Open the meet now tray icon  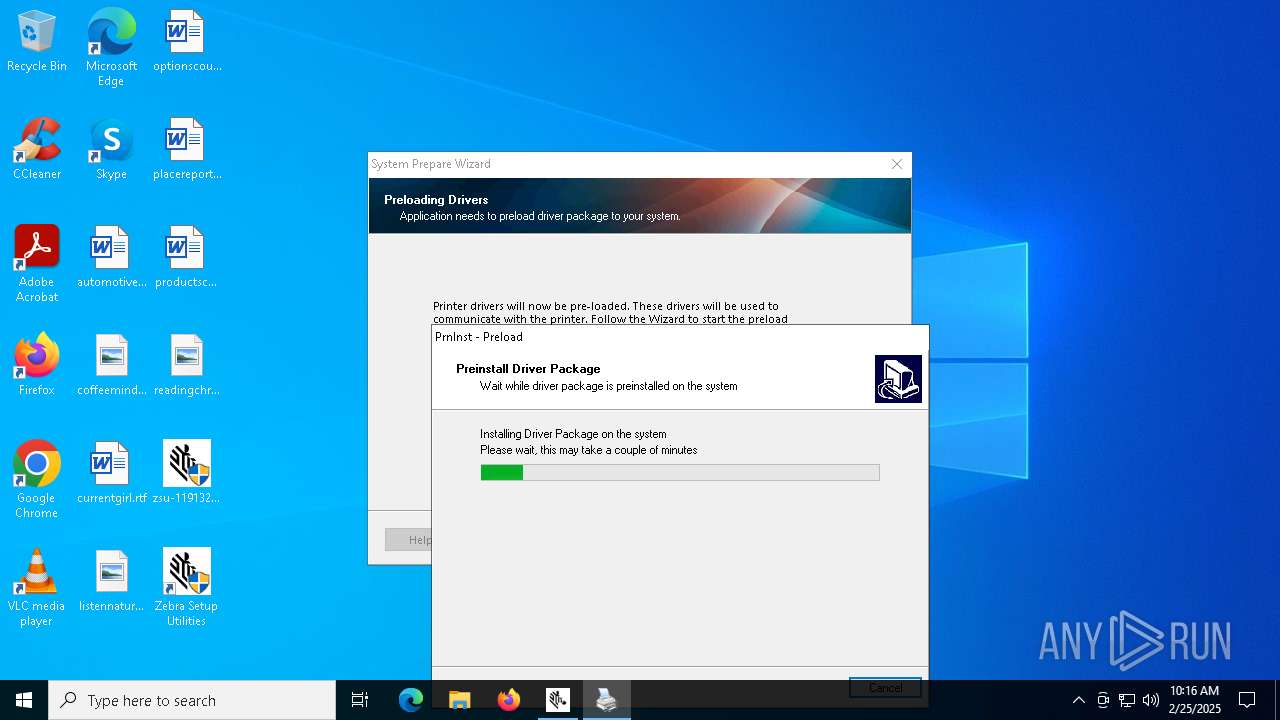tap(1103, 700)
